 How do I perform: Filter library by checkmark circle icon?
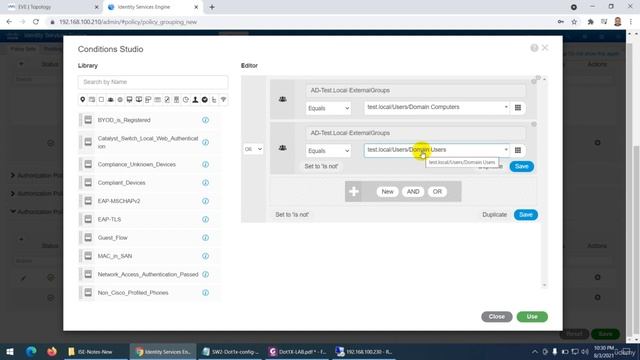tap(204, 100)
